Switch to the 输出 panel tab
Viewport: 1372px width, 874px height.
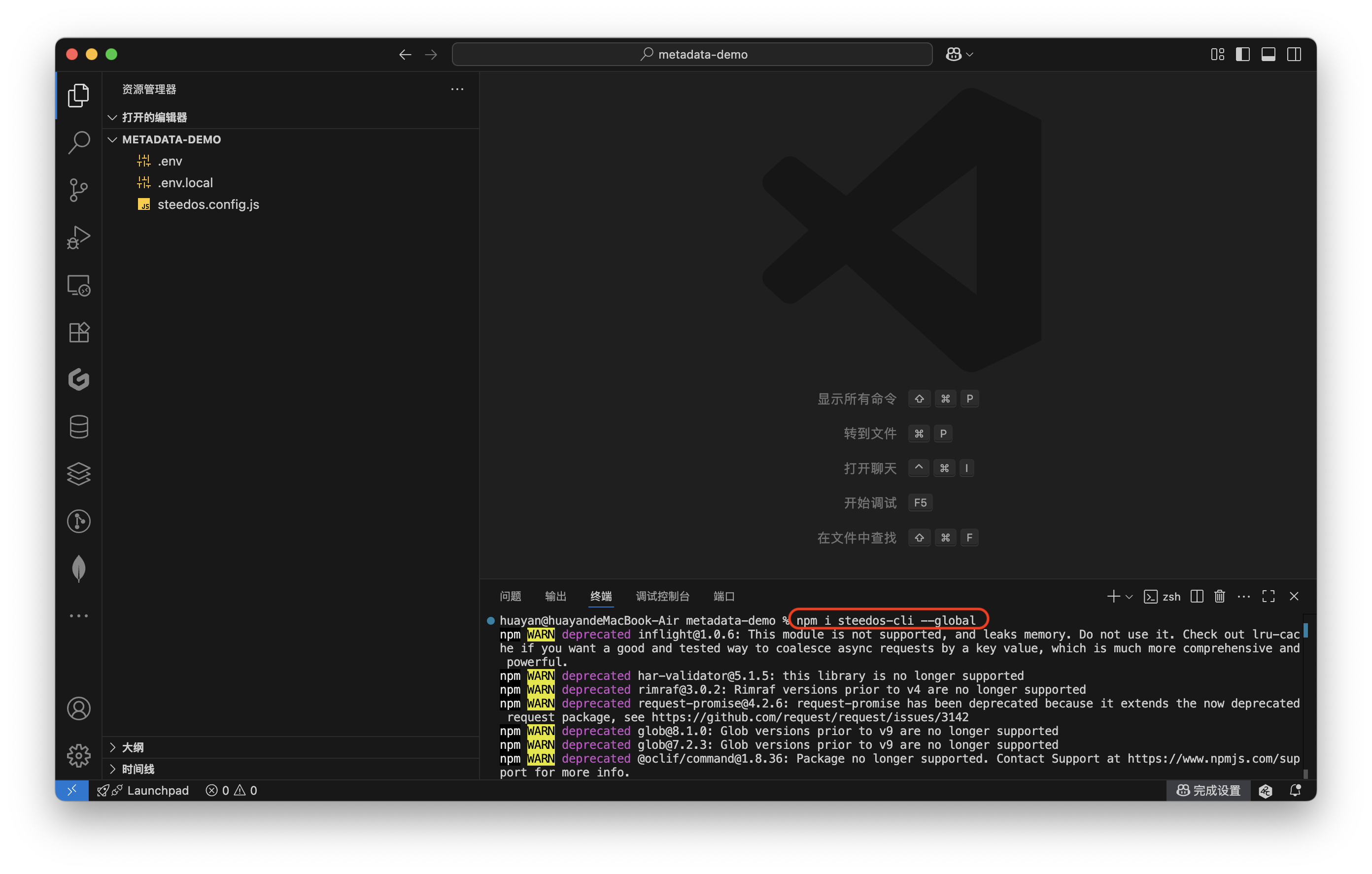tap(555, 597)
